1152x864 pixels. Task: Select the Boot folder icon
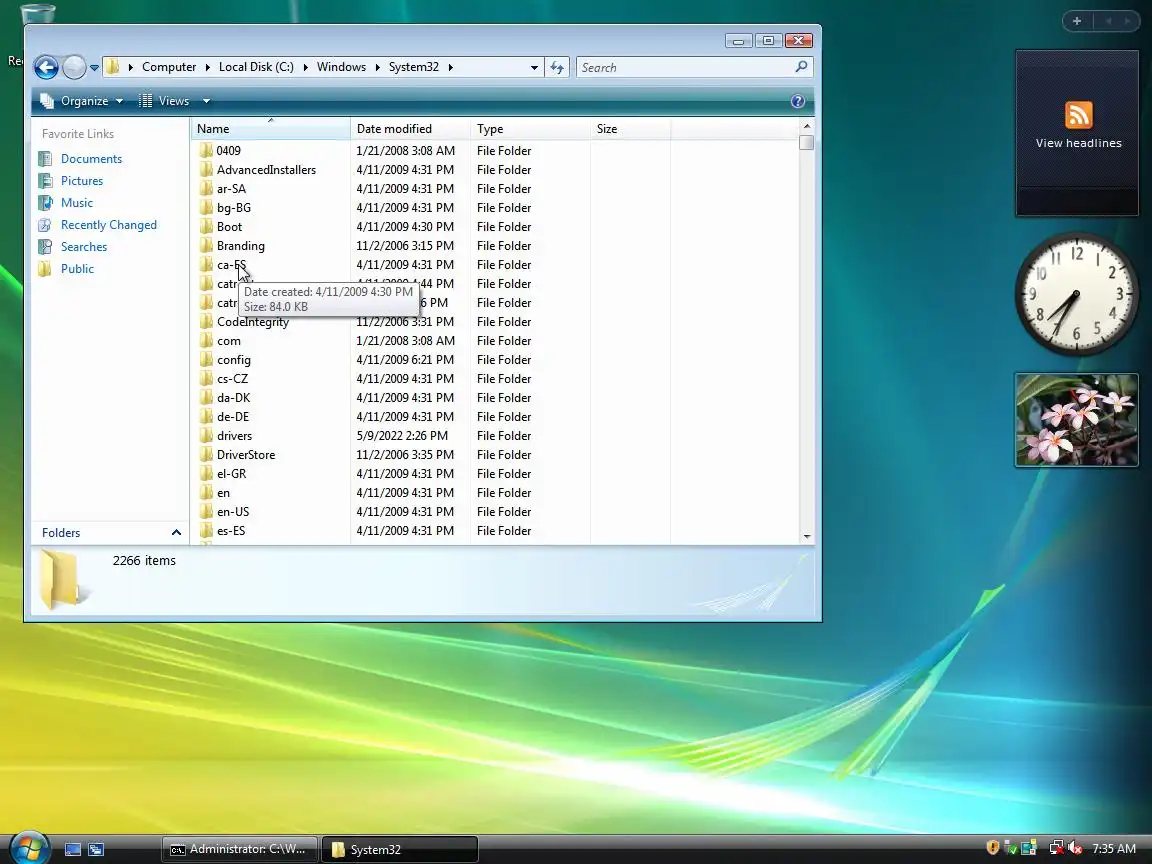coord(206,227)
